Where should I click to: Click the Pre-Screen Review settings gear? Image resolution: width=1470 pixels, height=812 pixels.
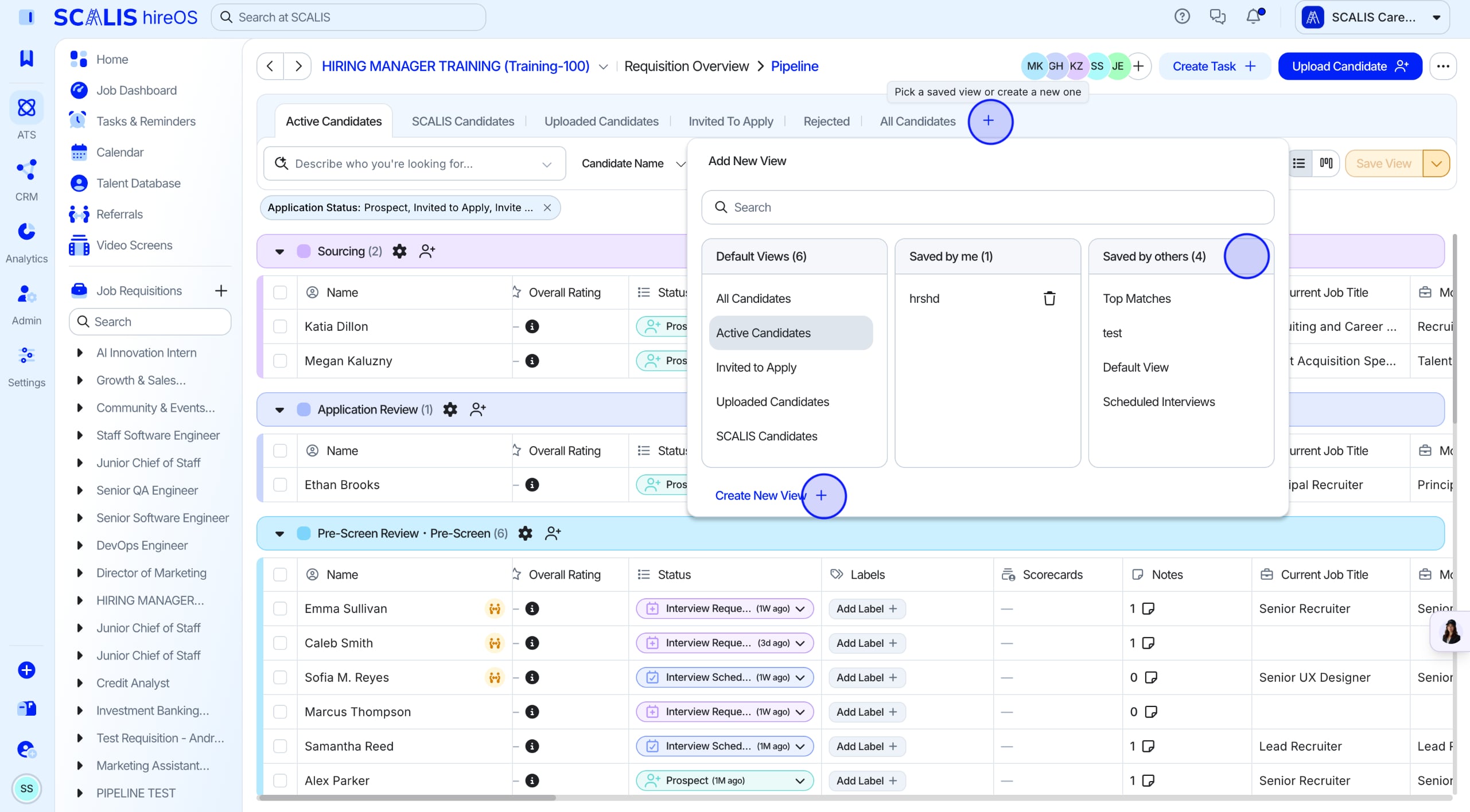pyautogui.click(x=525, y=533)
